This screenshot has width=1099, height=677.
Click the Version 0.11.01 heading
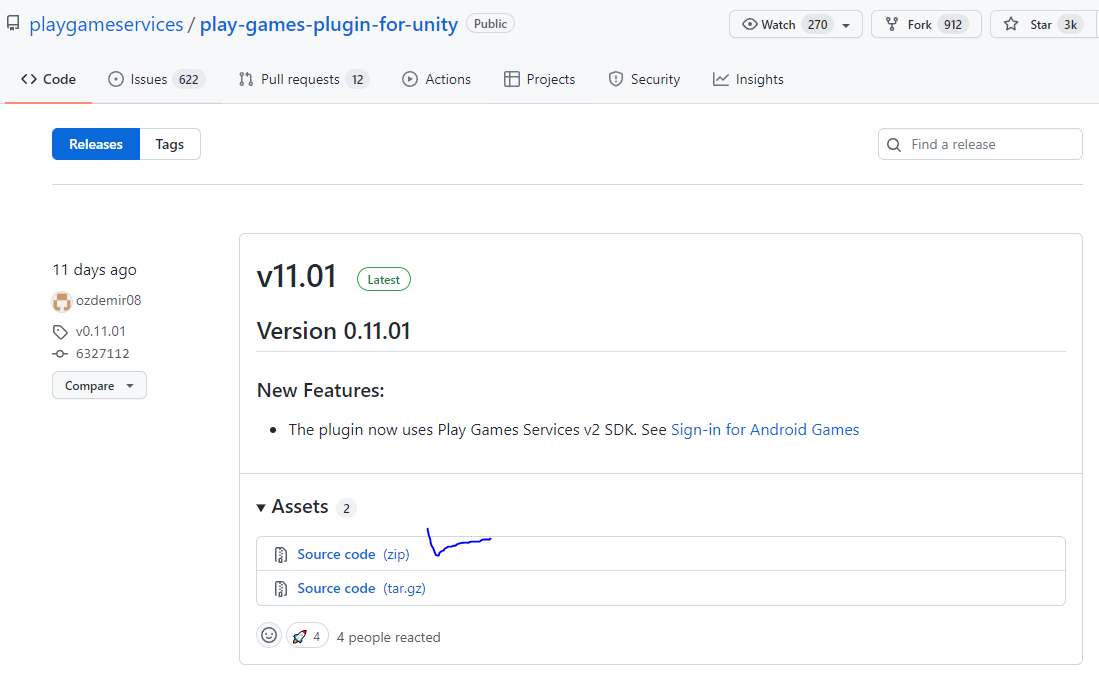(x=334, y=331)
